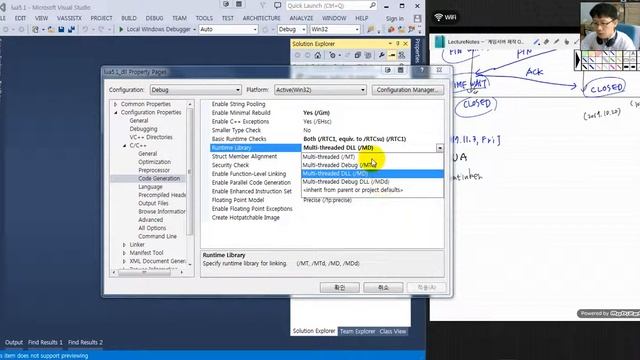Viewport: 640px width, 360px height.
Task: Select the eraser tool in LectureNotes
Action: tap(547, 42)
